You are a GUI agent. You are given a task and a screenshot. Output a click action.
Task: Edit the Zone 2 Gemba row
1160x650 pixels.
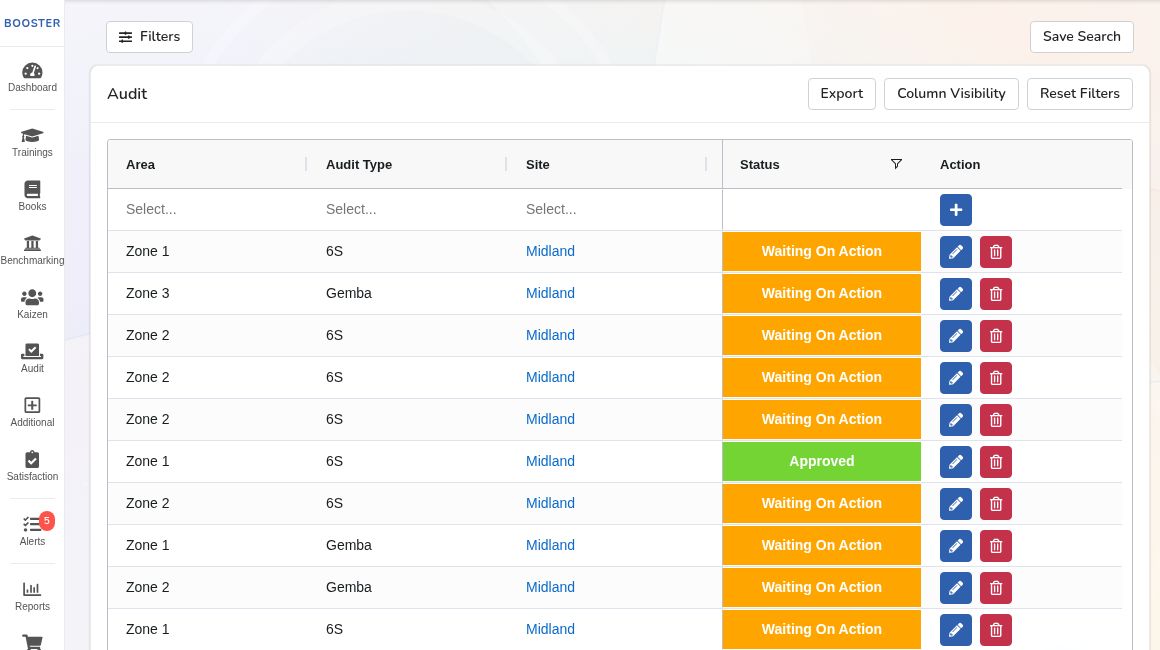[x=956, y=588]
